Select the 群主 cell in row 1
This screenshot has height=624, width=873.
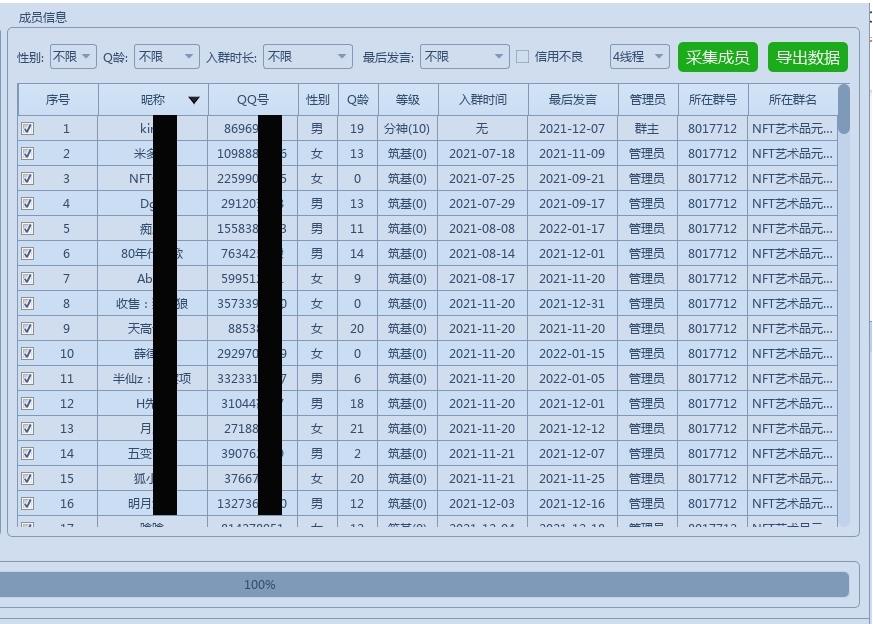(646, 129)
